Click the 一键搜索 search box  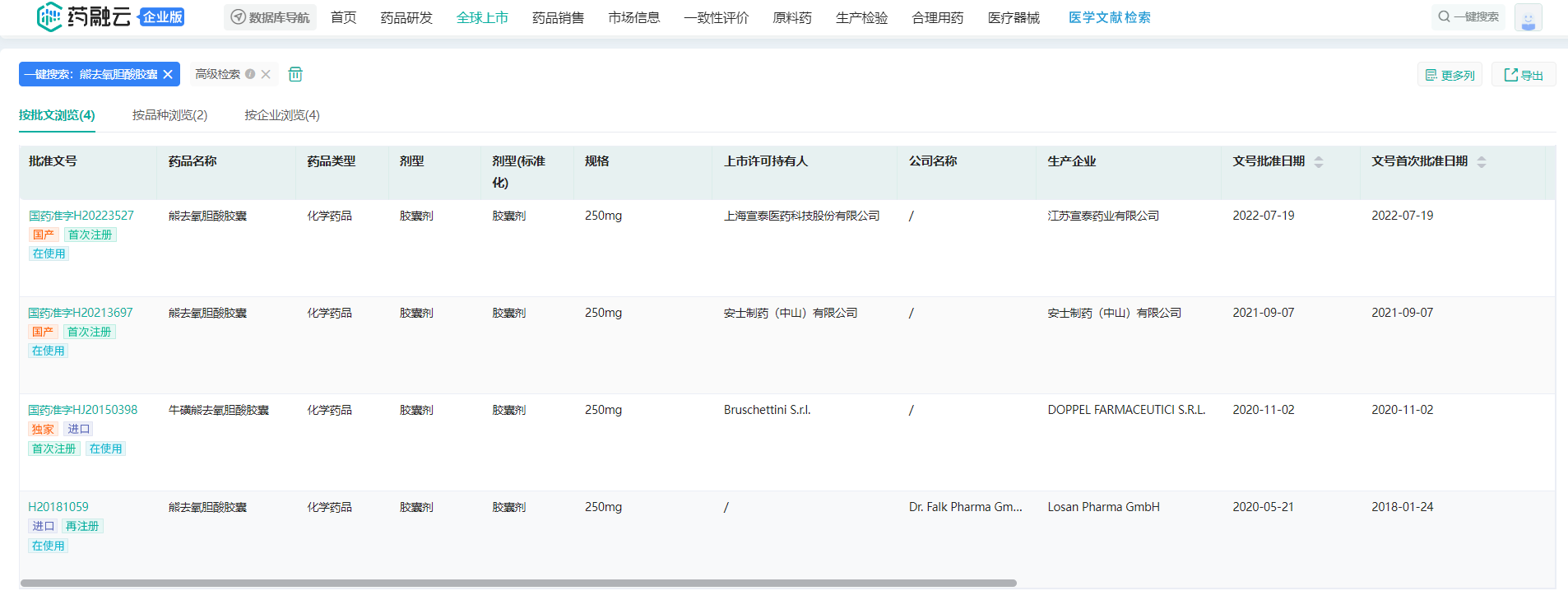1469,16
